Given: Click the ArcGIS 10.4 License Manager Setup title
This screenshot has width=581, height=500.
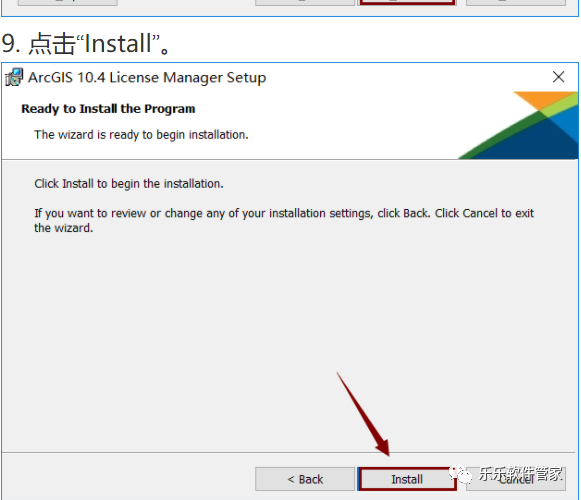Looking at the screenshot, I should [147, 77].
